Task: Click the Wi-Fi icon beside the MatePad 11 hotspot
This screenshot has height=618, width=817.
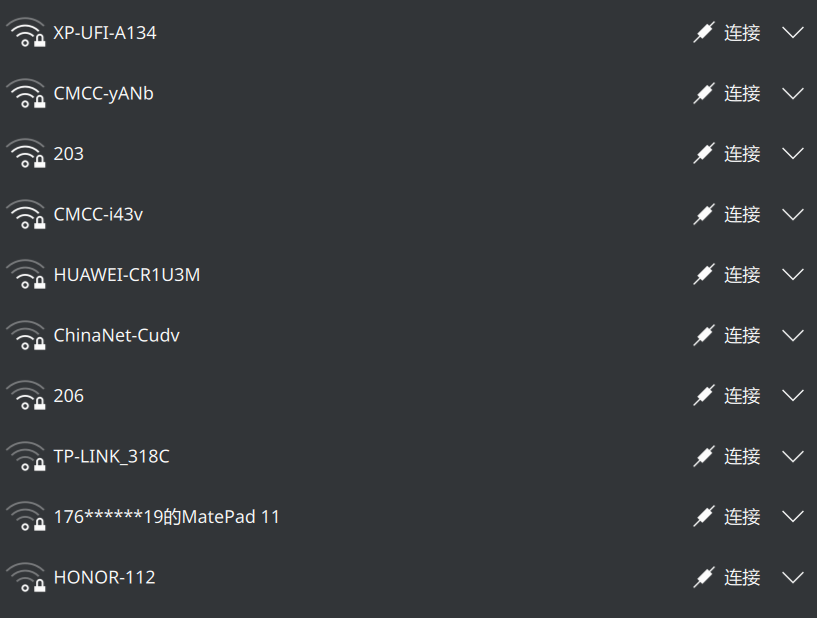Action: coord(26,517)
